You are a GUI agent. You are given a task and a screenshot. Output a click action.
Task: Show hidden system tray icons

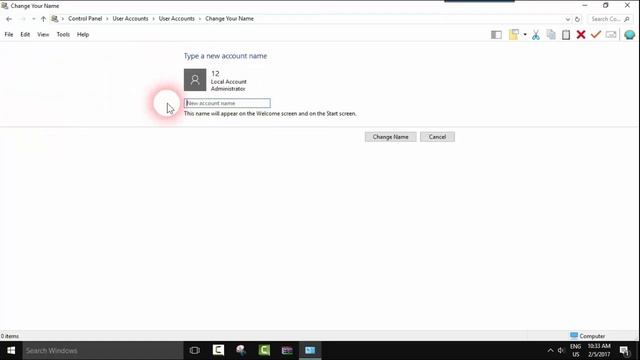[550, 351]
